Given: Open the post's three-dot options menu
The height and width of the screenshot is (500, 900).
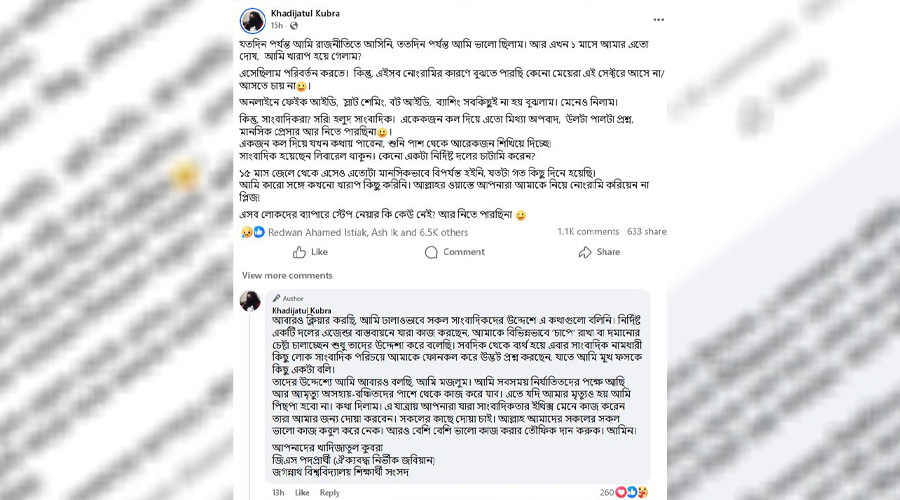Looking at the screenshot, I should point(658,19).
